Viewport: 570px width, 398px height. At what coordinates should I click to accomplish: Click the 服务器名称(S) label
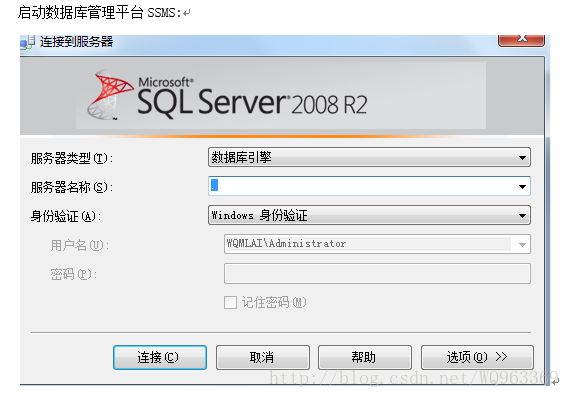tap(72, 187)
